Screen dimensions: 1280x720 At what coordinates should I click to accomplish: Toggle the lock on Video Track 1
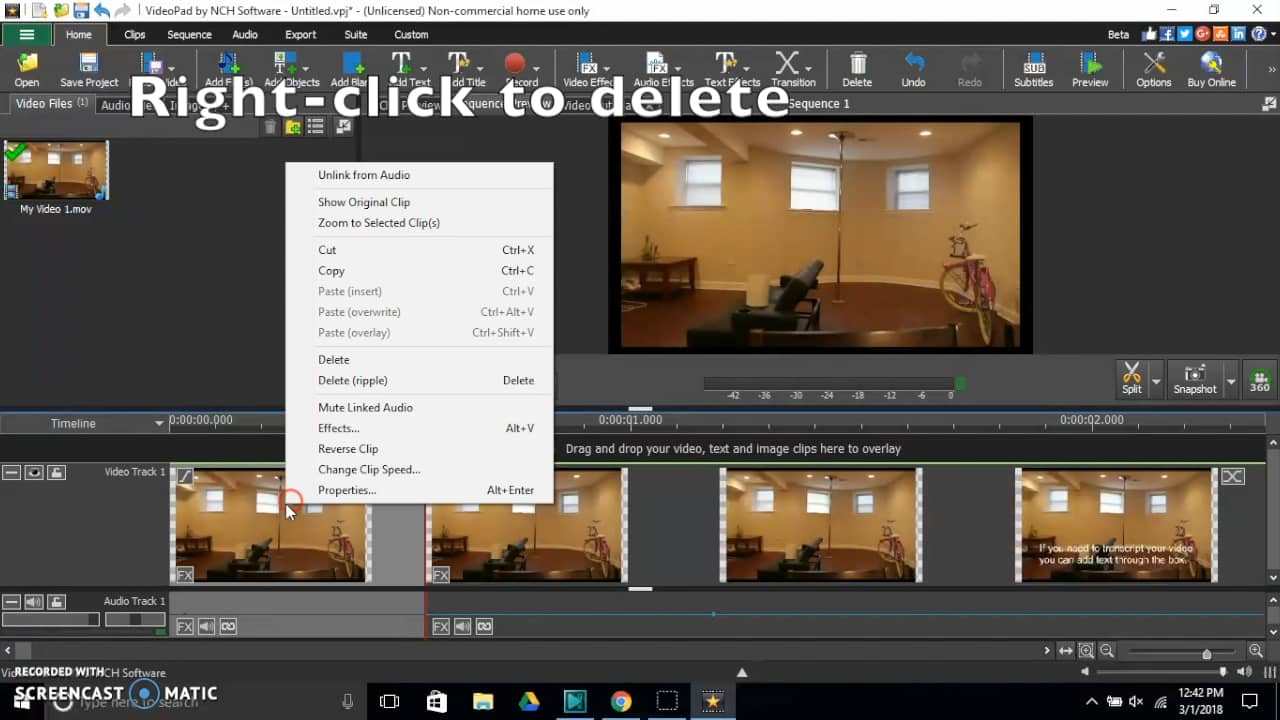(x=57, y=472)
